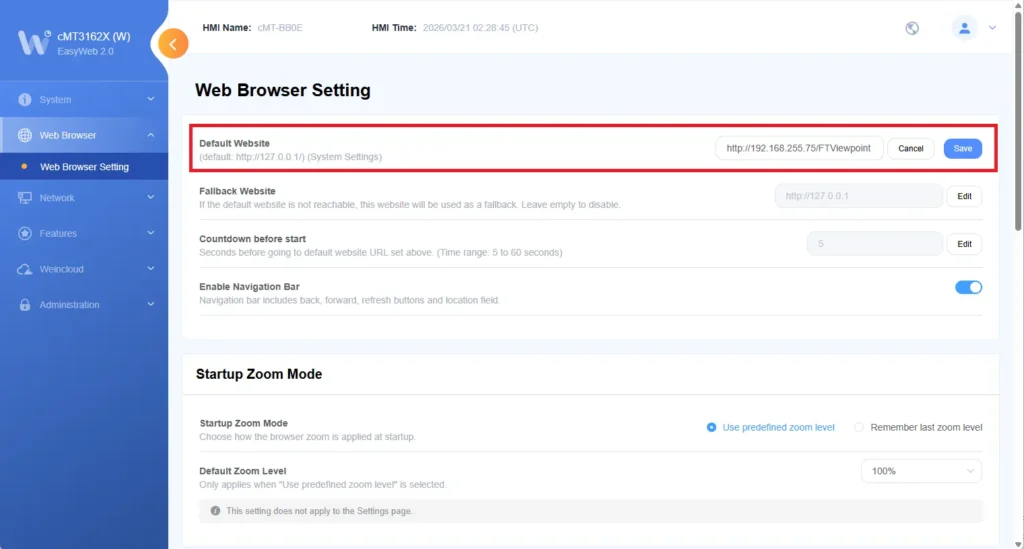Screen dimensions: 1024x549
Task: Disable the Enable Navigation Bar toggle
Action: coord(968,287)
